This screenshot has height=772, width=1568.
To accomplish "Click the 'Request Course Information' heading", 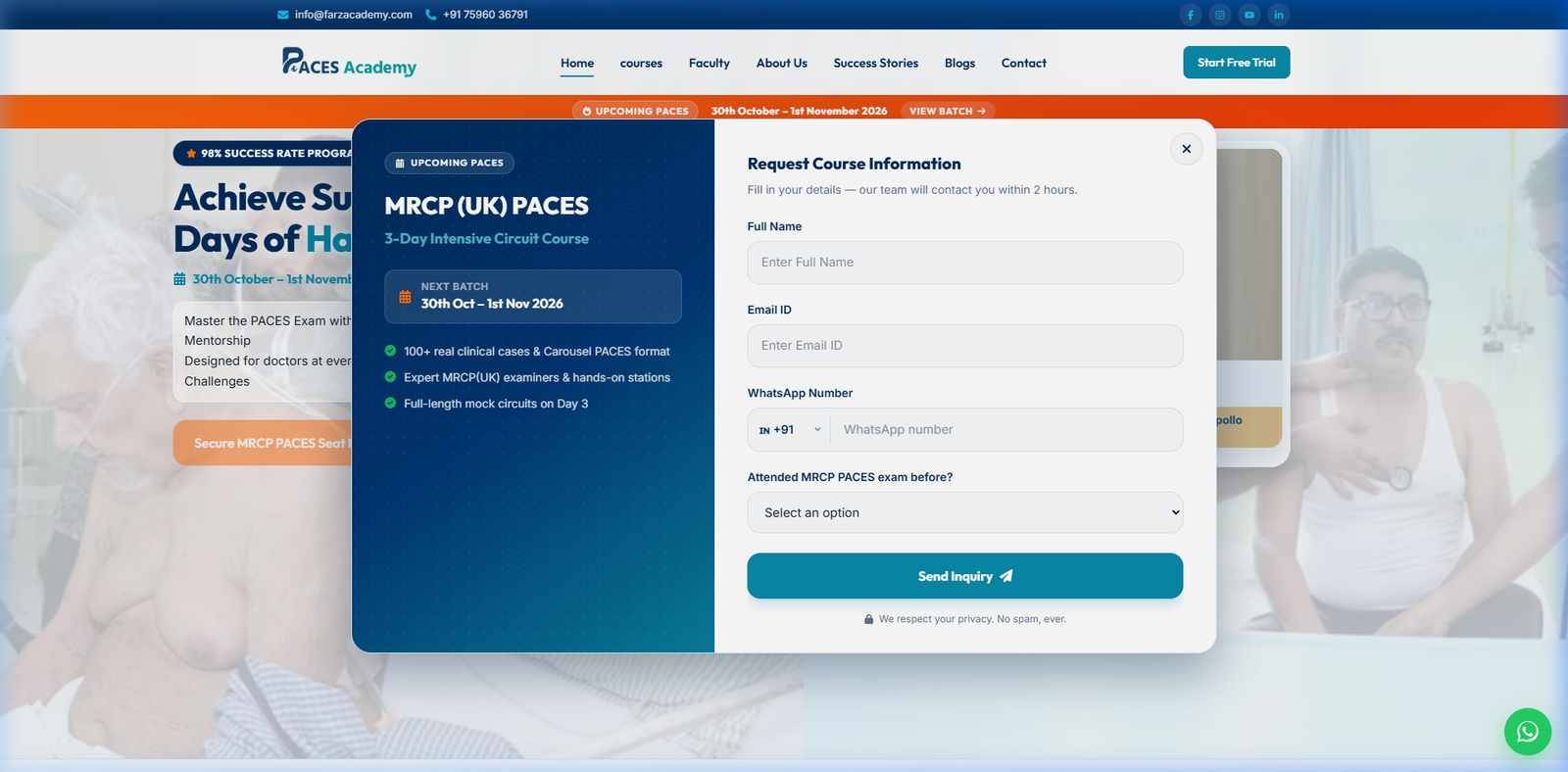I will 855,164.
